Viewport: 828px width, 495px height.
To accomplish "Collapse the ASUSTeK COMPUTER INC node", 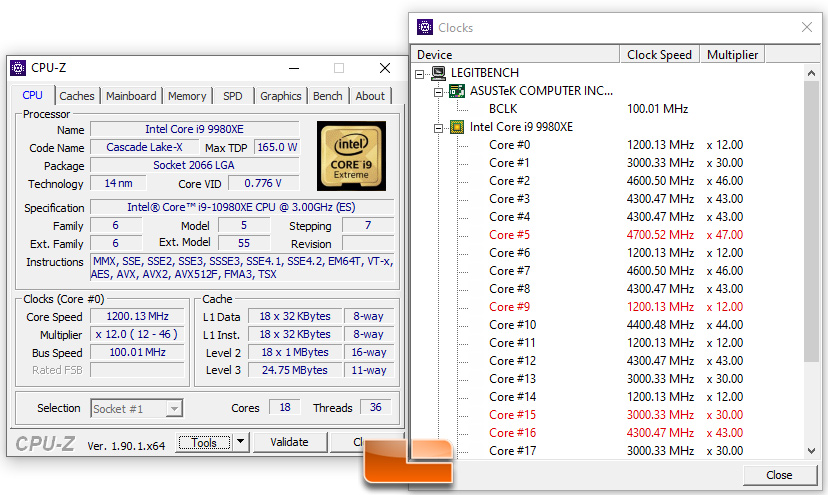I will tap(438, 92).
